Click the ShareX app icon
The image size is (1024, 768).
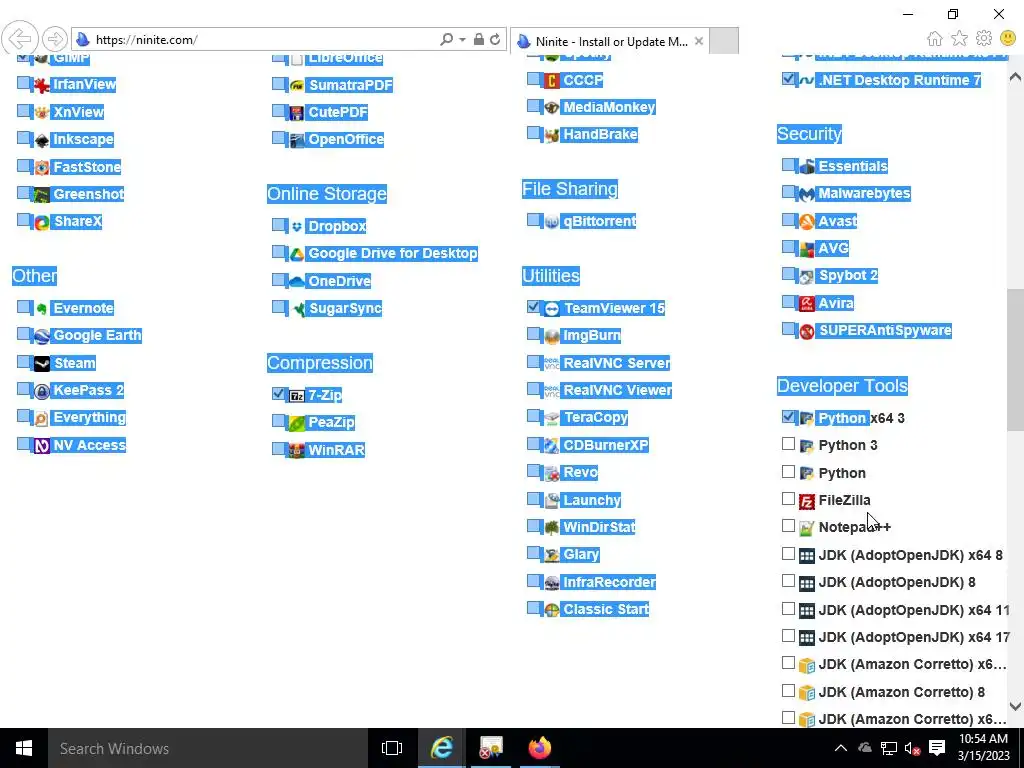click(x=42, y=222)
